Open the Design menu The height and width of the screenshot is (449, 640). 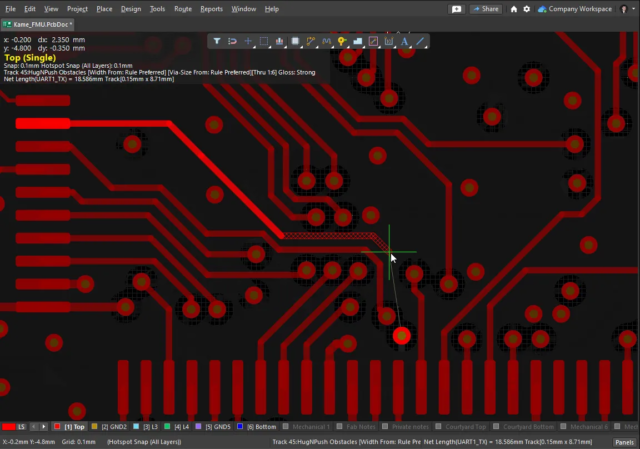coord(131,9)
